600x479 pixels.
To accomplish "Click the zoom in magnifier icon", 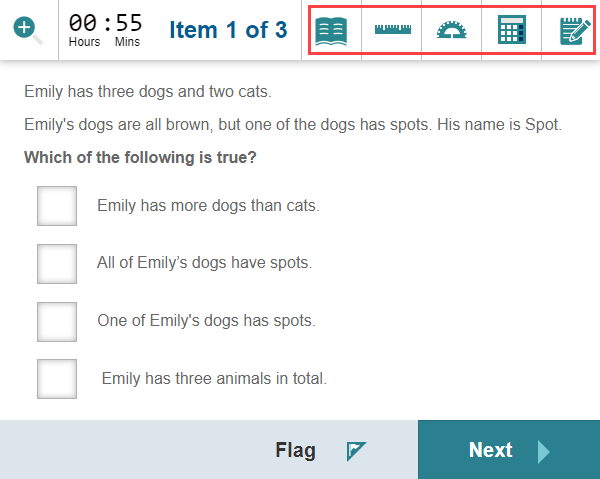I will coord(29,30).
